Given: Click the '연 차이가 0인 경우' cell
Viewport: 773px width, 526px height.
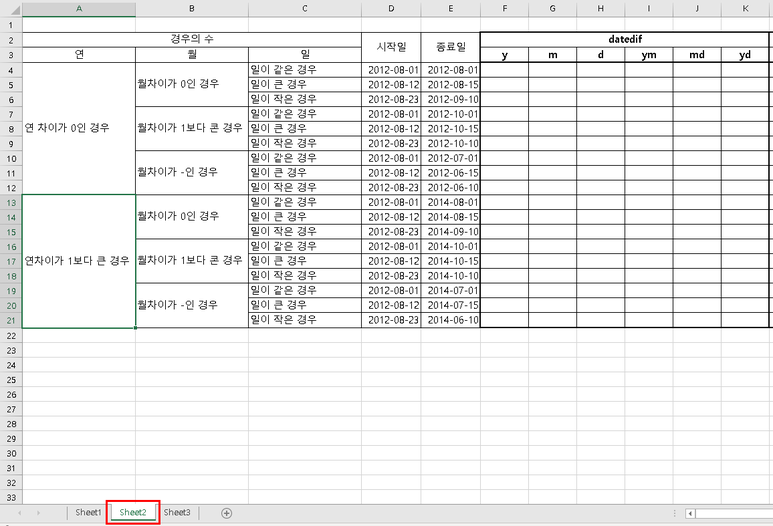Looking at the screenshot, I should [x=79, y=128].
